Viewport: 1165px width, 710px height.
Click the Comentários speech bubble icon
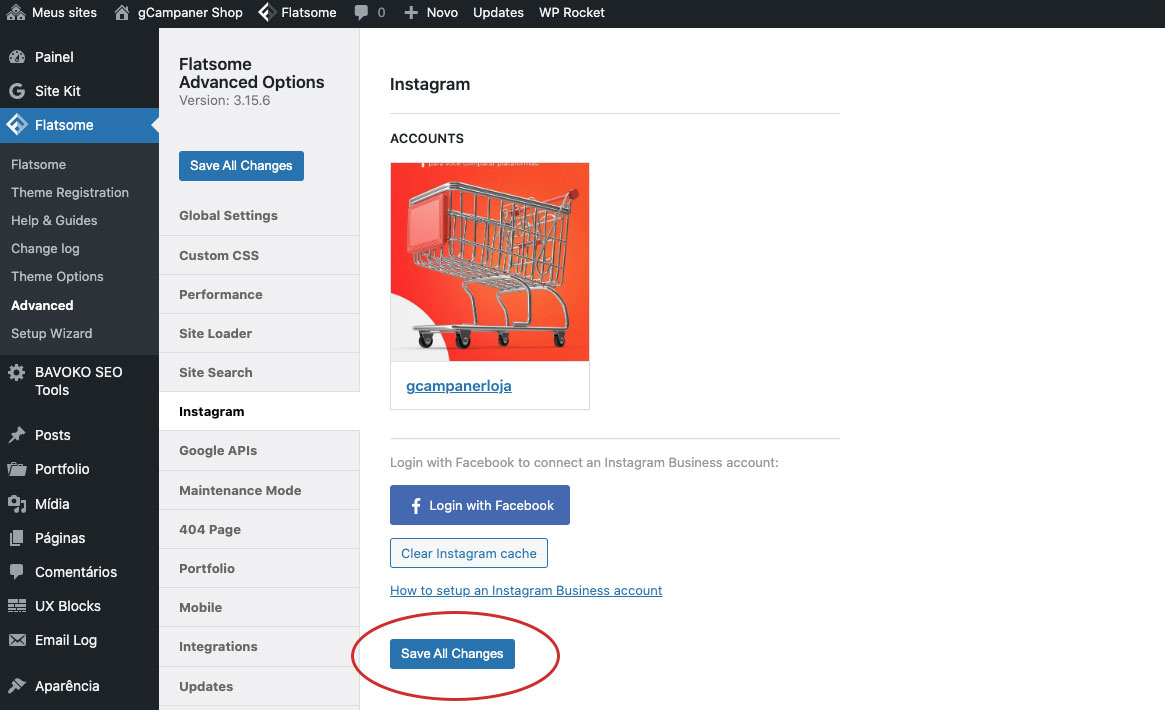click(17, 572)
